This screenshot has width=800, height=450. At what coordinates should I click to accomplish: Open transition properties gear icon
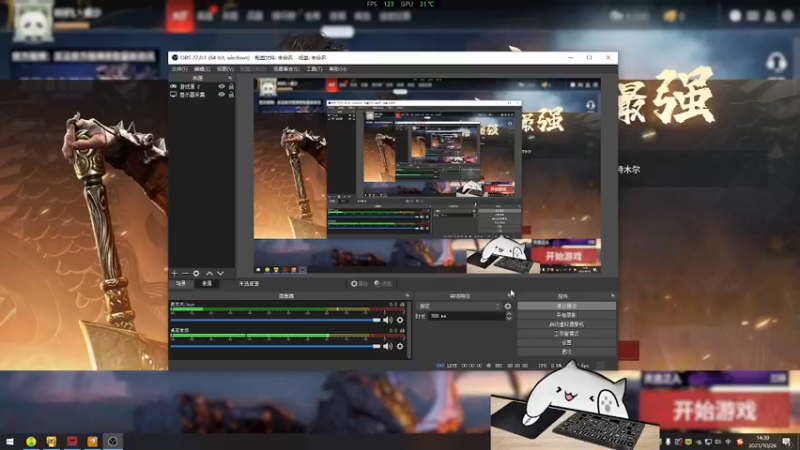[508, 306]
